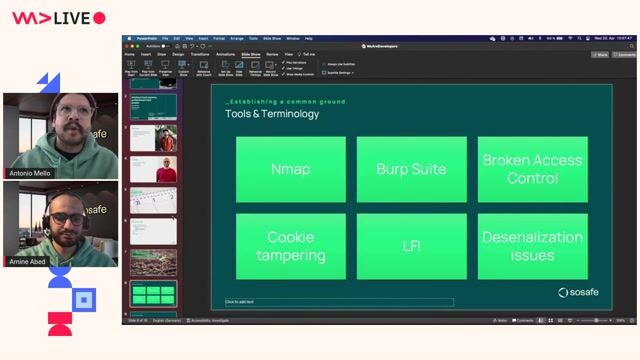Screen dimensions: 640x360
Task: Expand the Record Slide Show dropdown arrow
Action: tap(276, 65)
